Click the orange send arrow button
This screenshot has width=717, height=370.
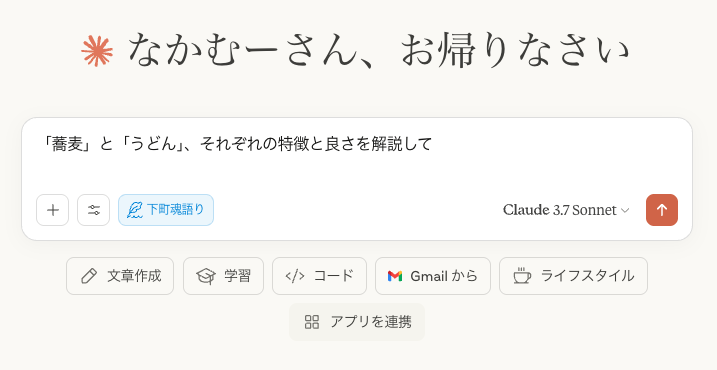click(662, 210)
